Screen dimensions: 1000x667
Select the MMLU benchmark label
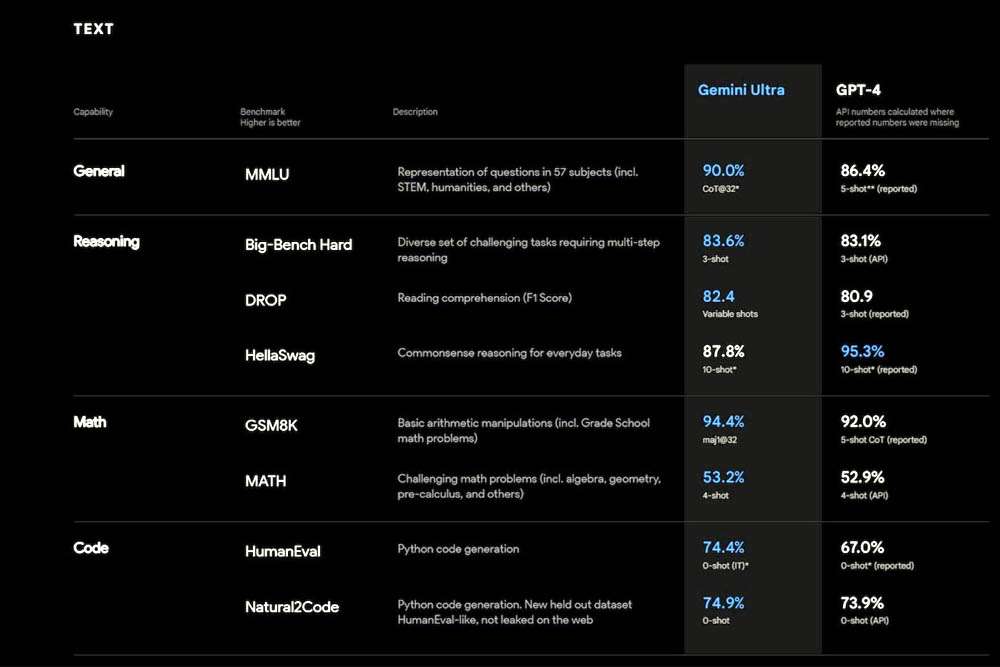tap(267, 174)
